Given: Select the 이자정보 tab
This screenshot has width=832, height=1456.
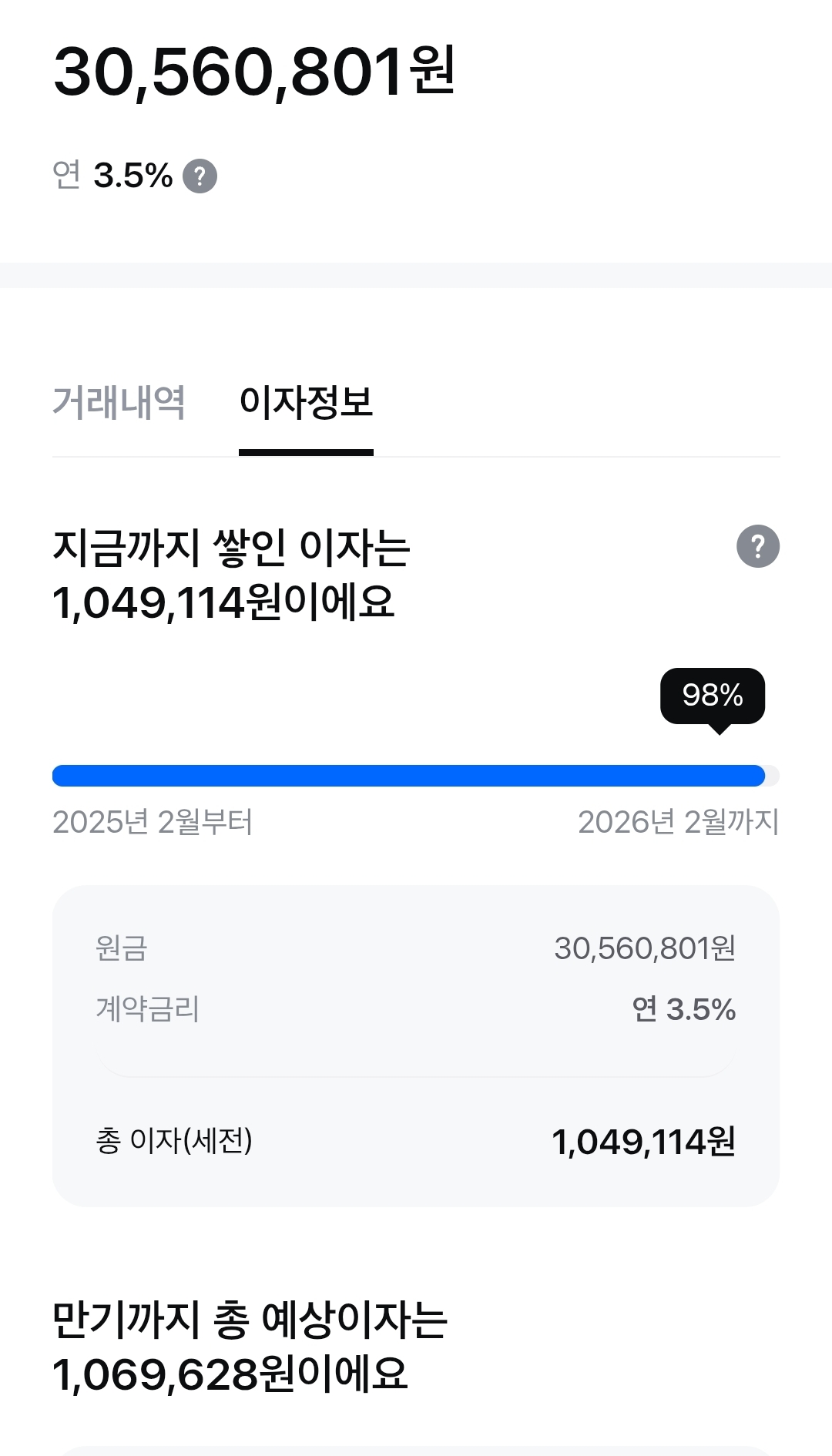Looking at the screenshot, I should click(x=306, y=403).
